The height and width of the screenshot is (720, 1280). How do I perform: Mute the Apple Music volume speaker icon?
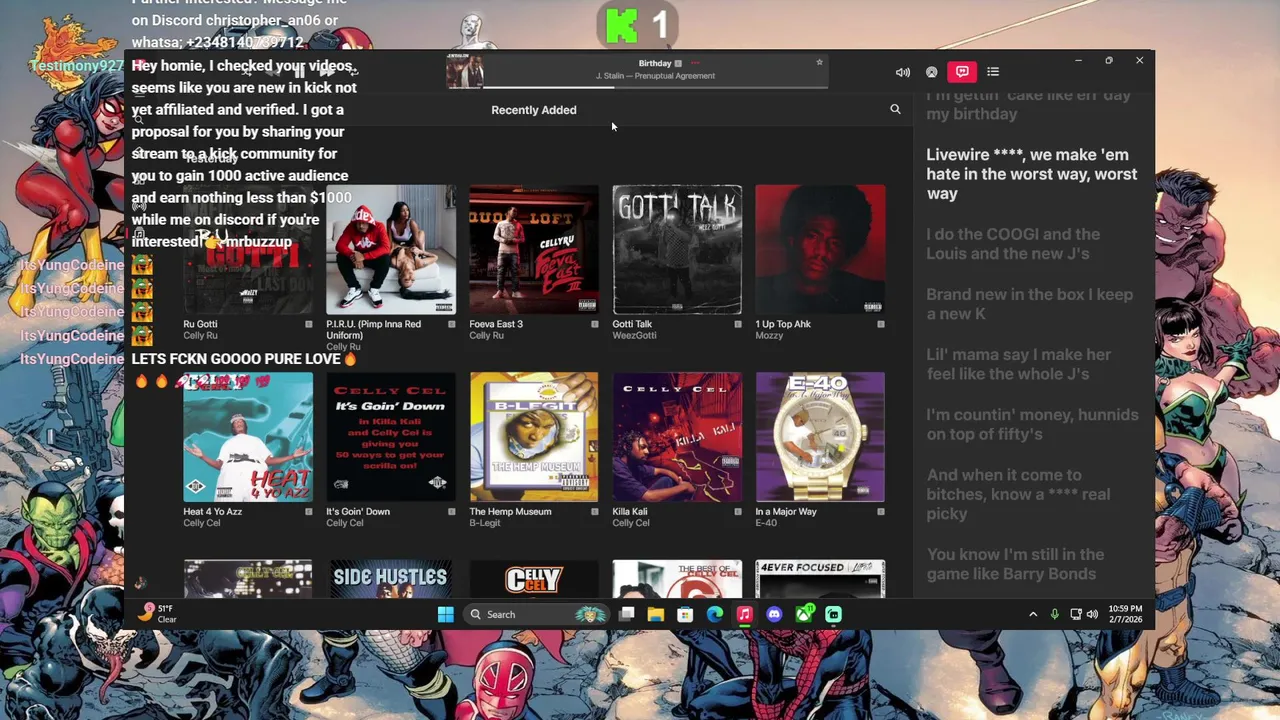903,72
